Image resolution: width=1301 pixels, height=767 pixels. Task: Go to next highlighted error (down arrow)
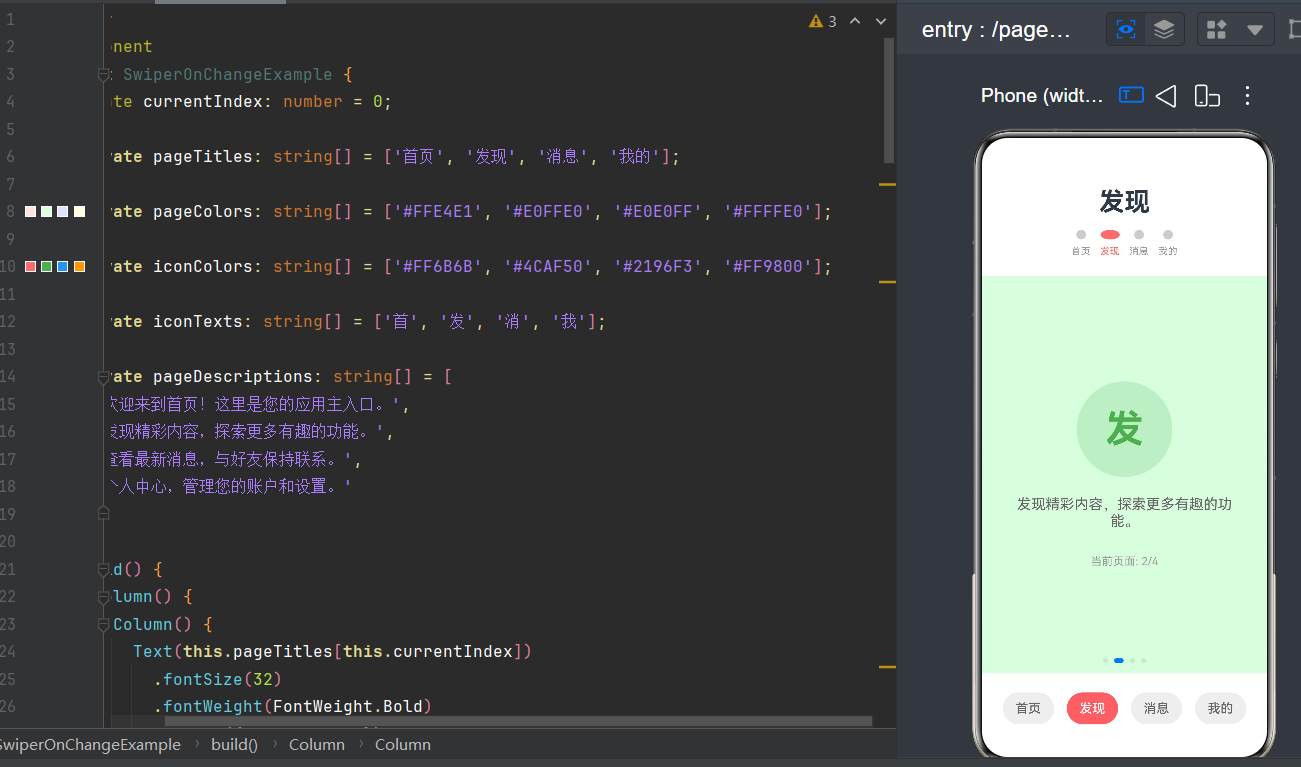[x=881, y=21]
